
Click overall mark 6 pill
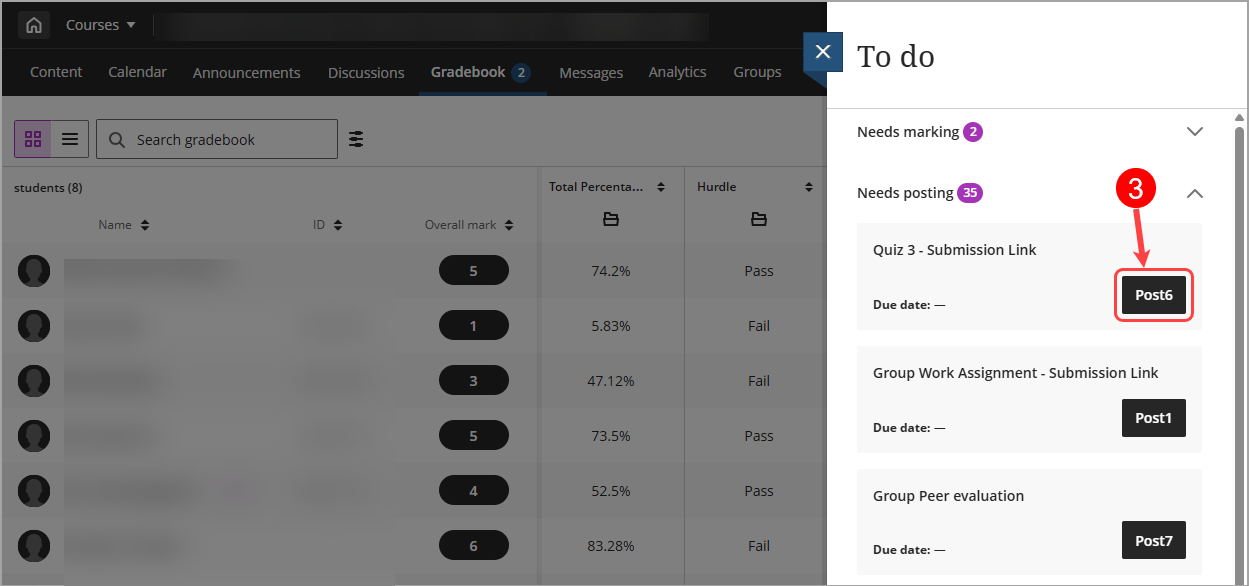(473, 546)
